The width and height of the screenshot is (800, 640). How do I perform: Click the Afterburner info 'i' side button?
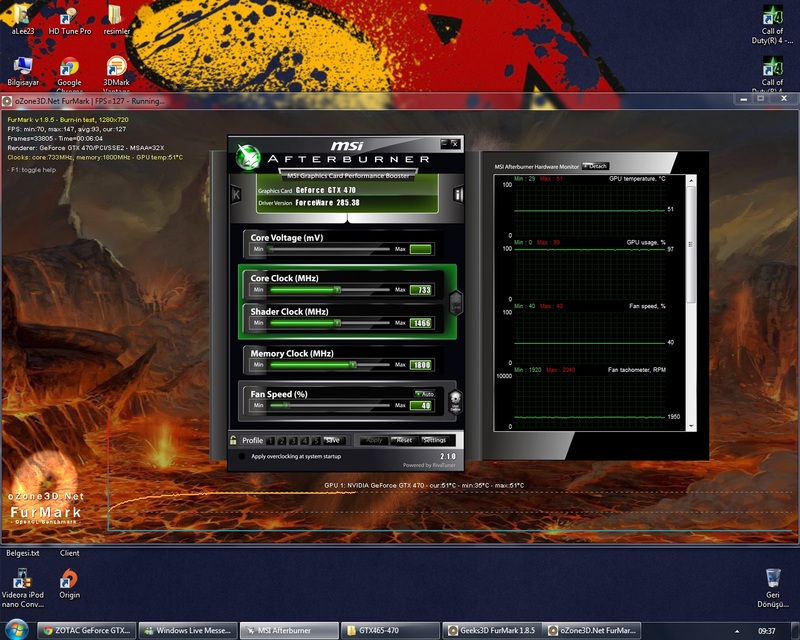(458, 194)
